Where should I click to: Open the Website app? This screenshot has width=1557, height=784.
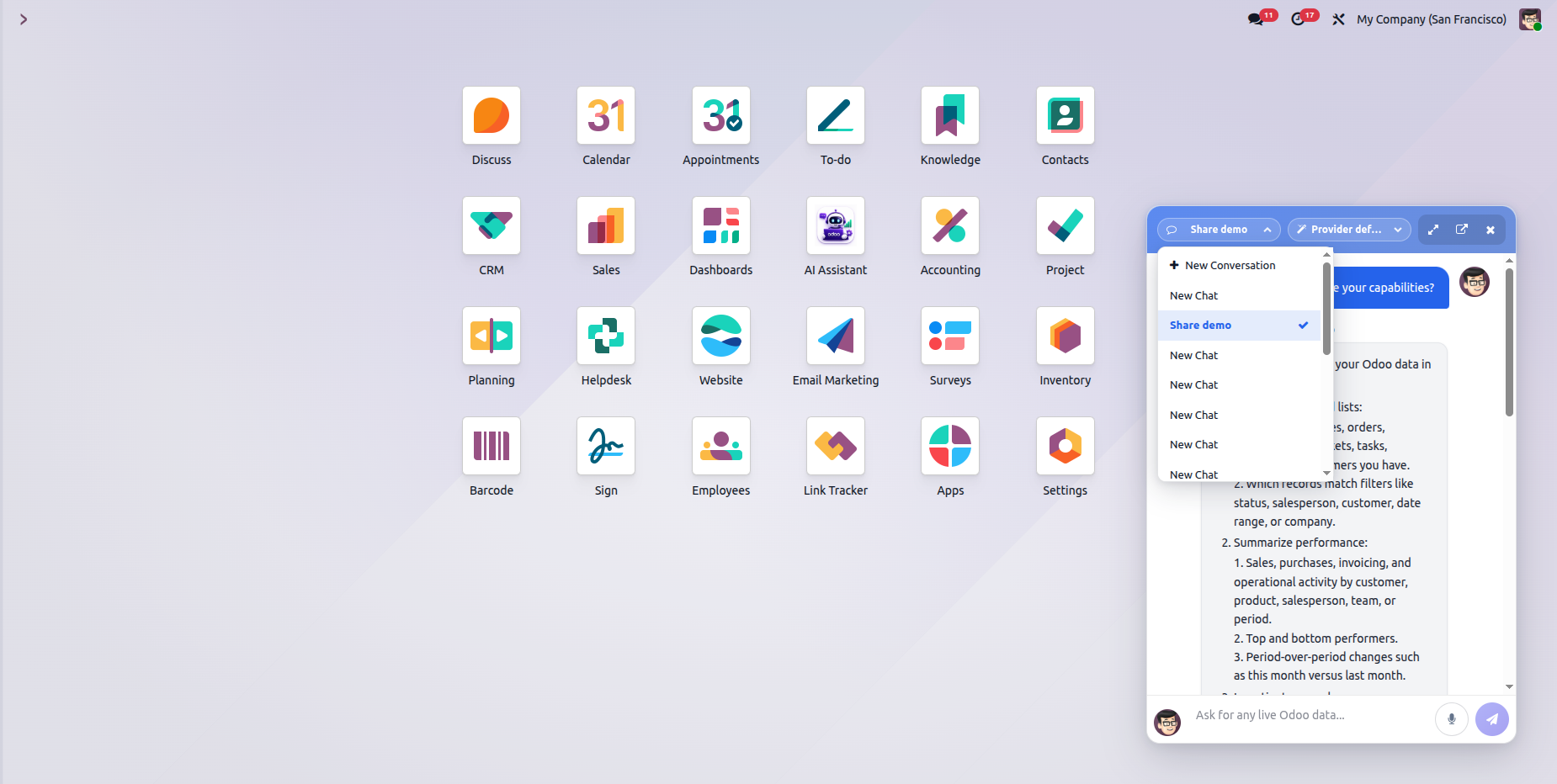(x=721, y=336)
